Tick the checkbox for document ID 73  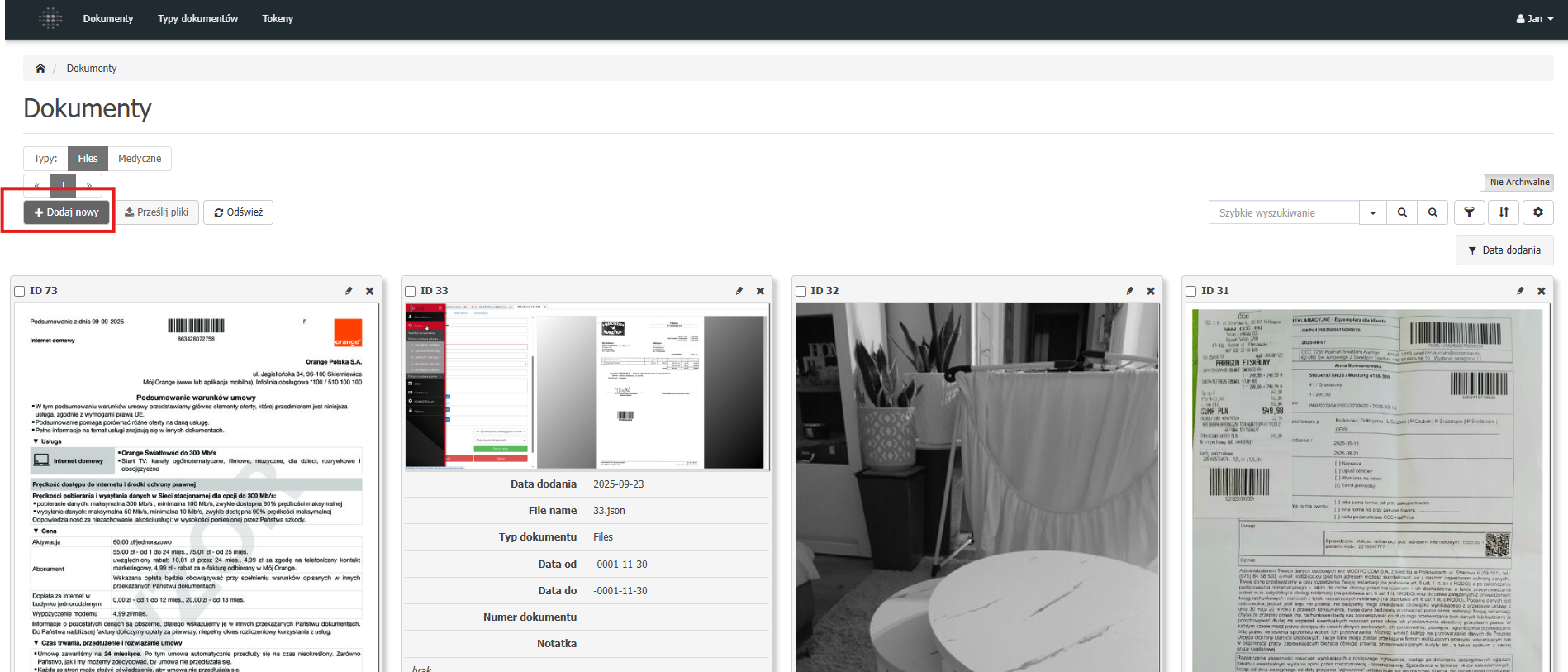pos(20,291)
